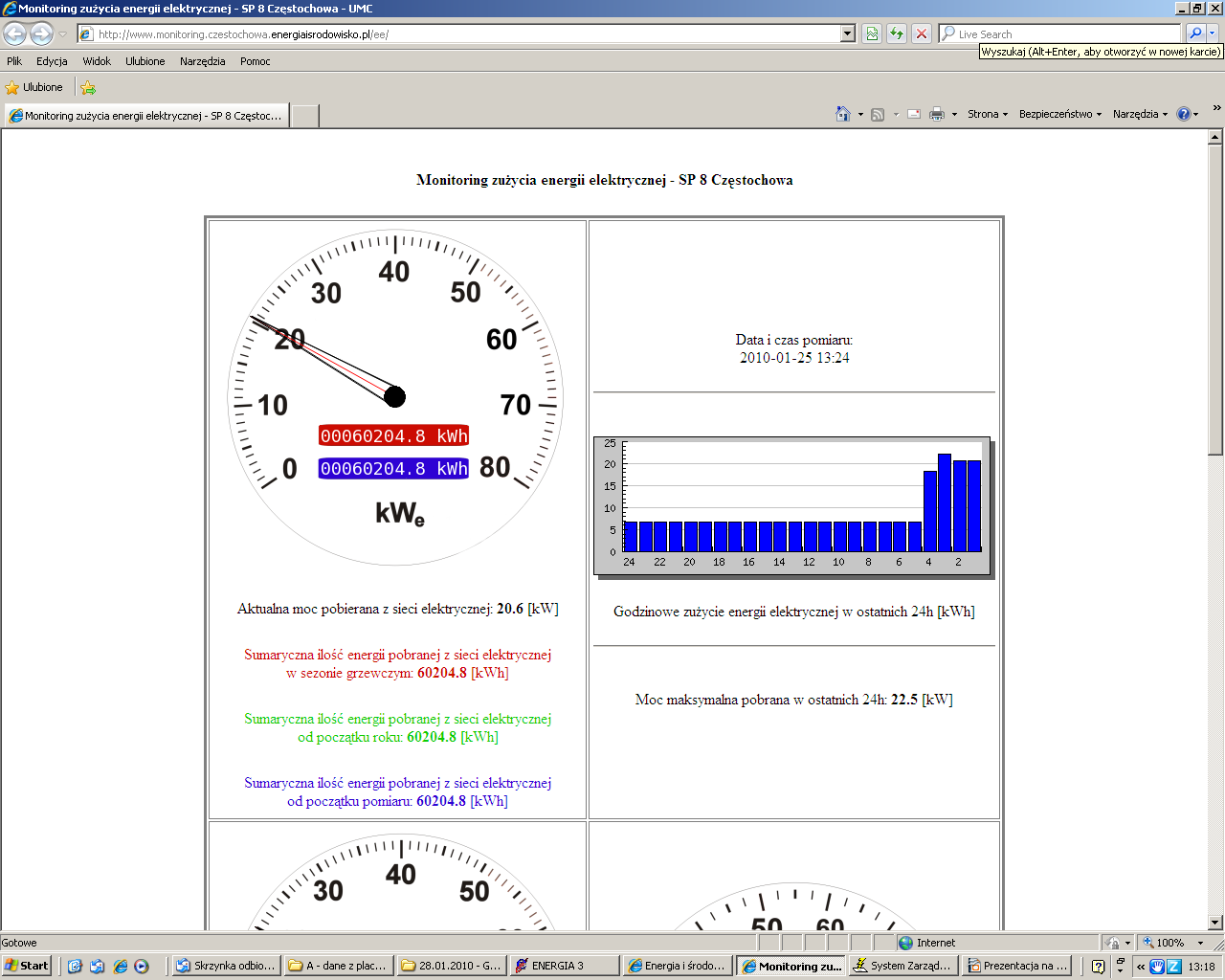Click the vertical scrollbar up arrow
Viewport: 1225px width, 980px height.
(1215, 137)
